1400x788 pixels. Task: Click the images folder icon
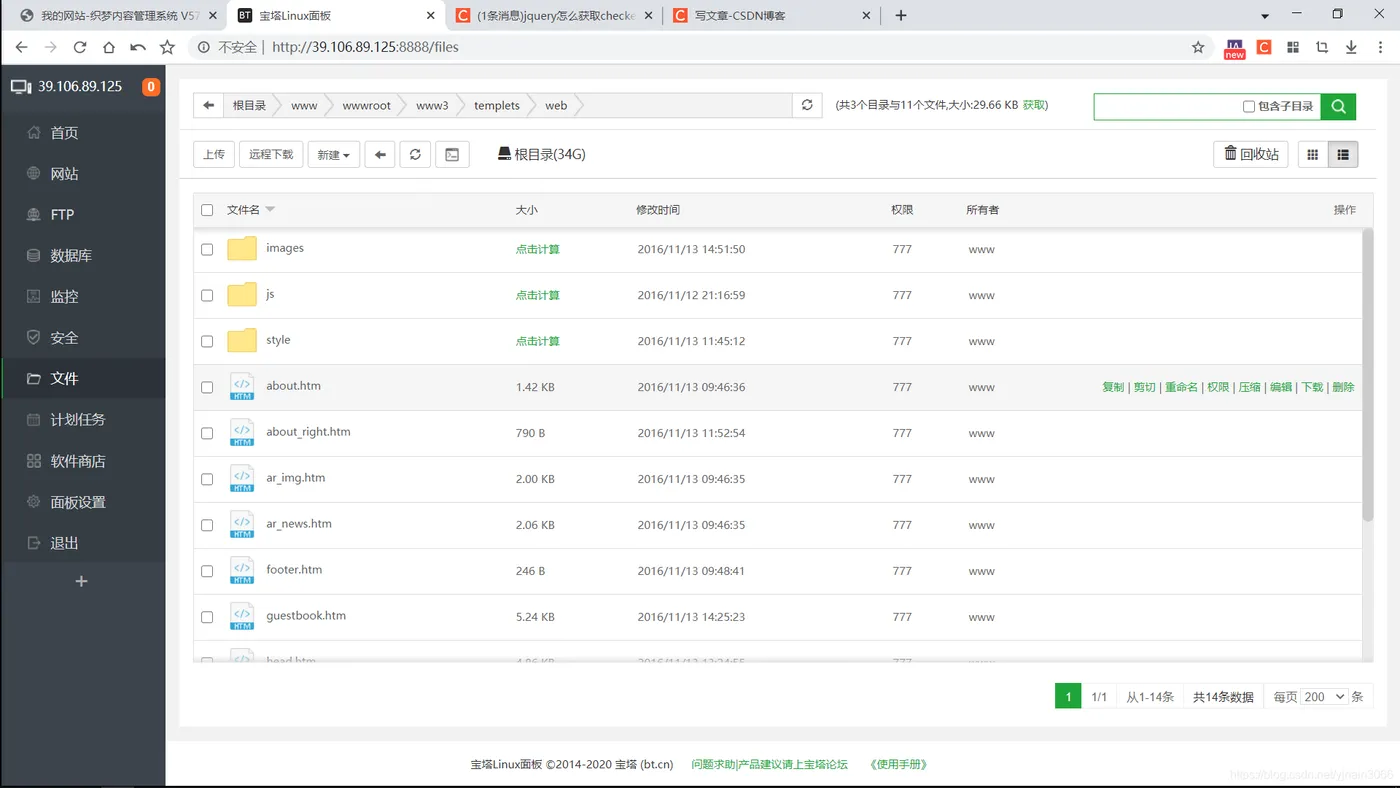point(242,248)
